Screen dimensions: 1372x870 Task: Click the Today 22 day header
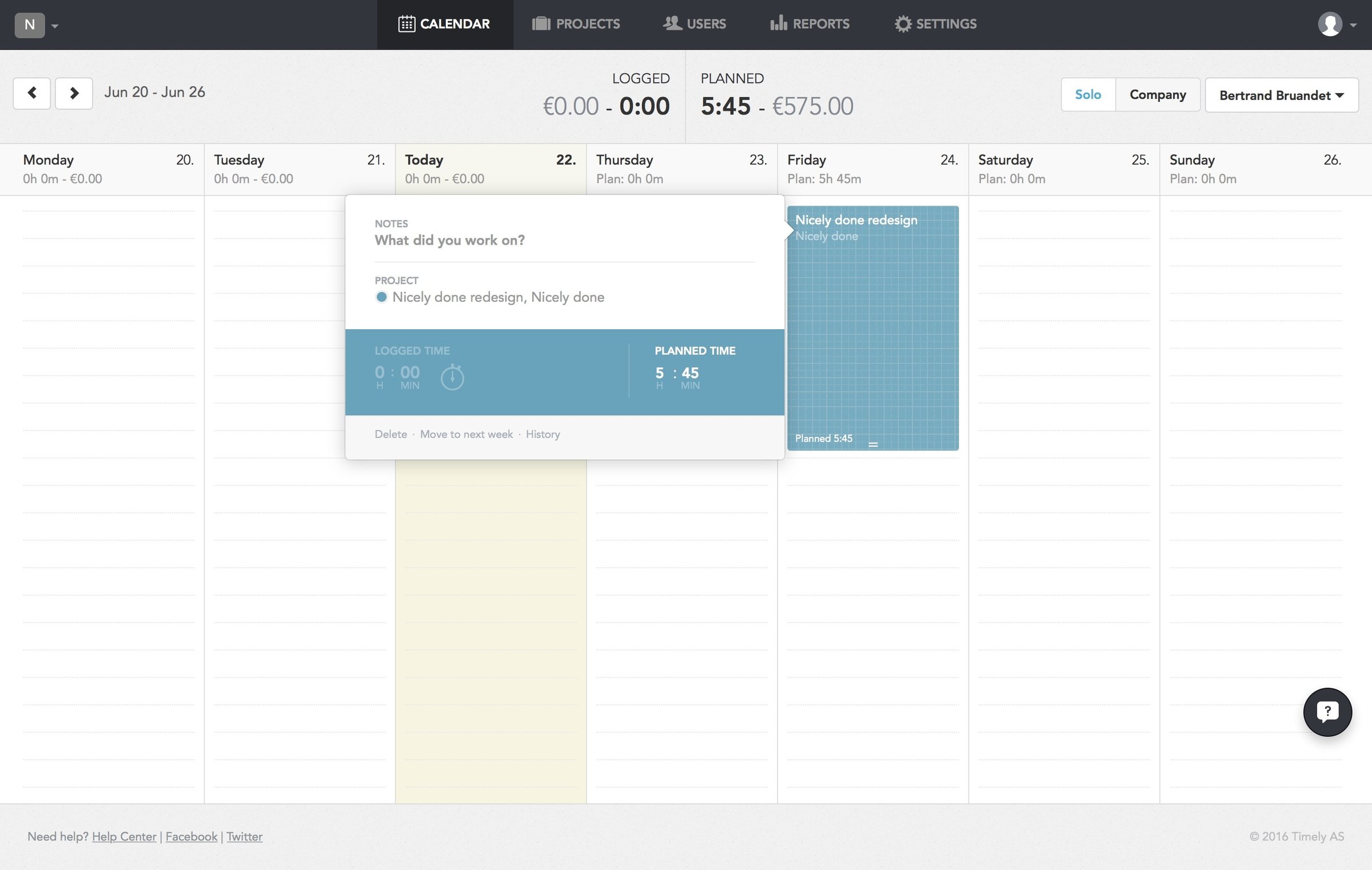[x=490, y=169]
